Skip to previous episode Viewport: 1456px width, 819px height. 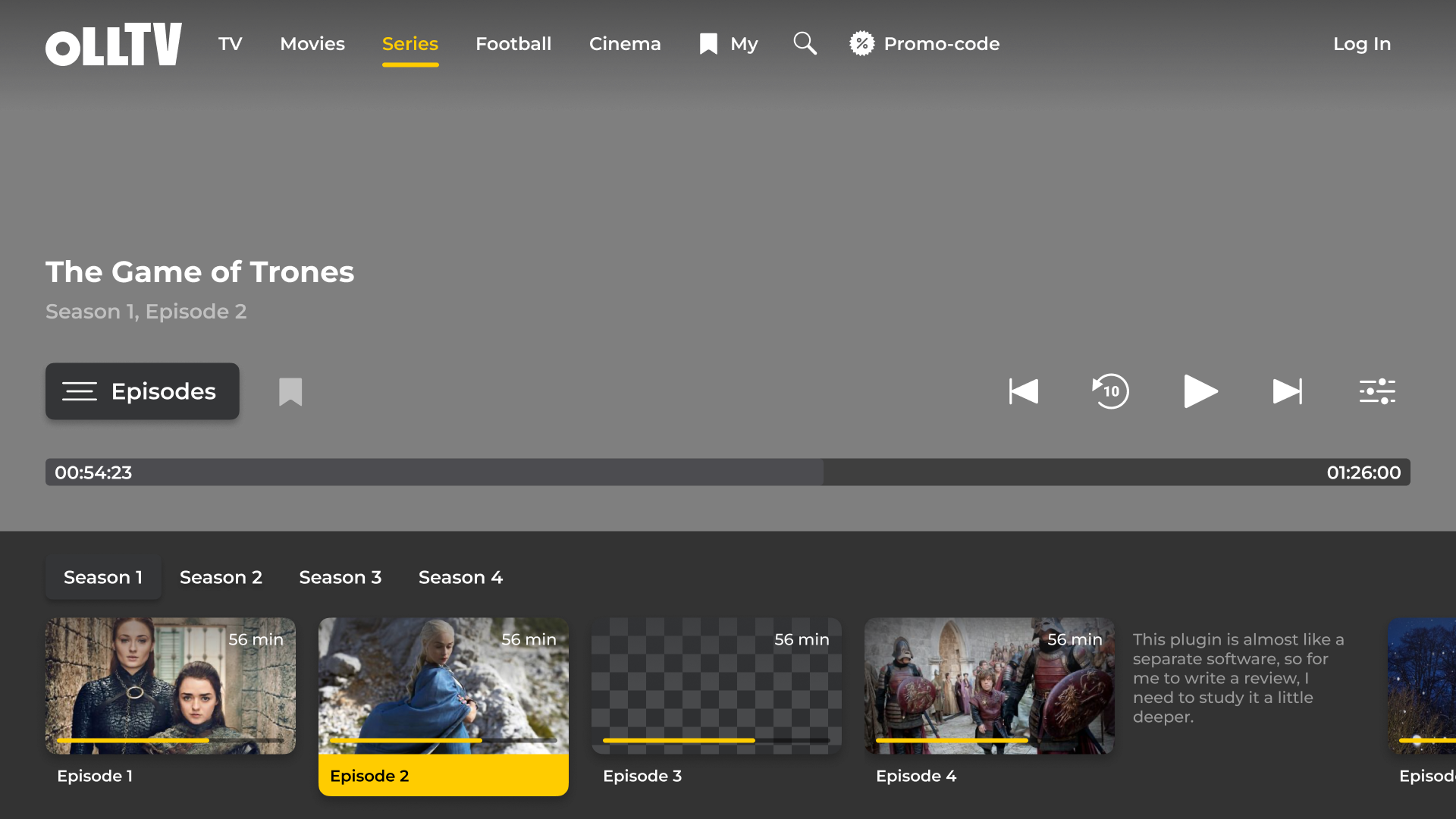[1023, 391]
